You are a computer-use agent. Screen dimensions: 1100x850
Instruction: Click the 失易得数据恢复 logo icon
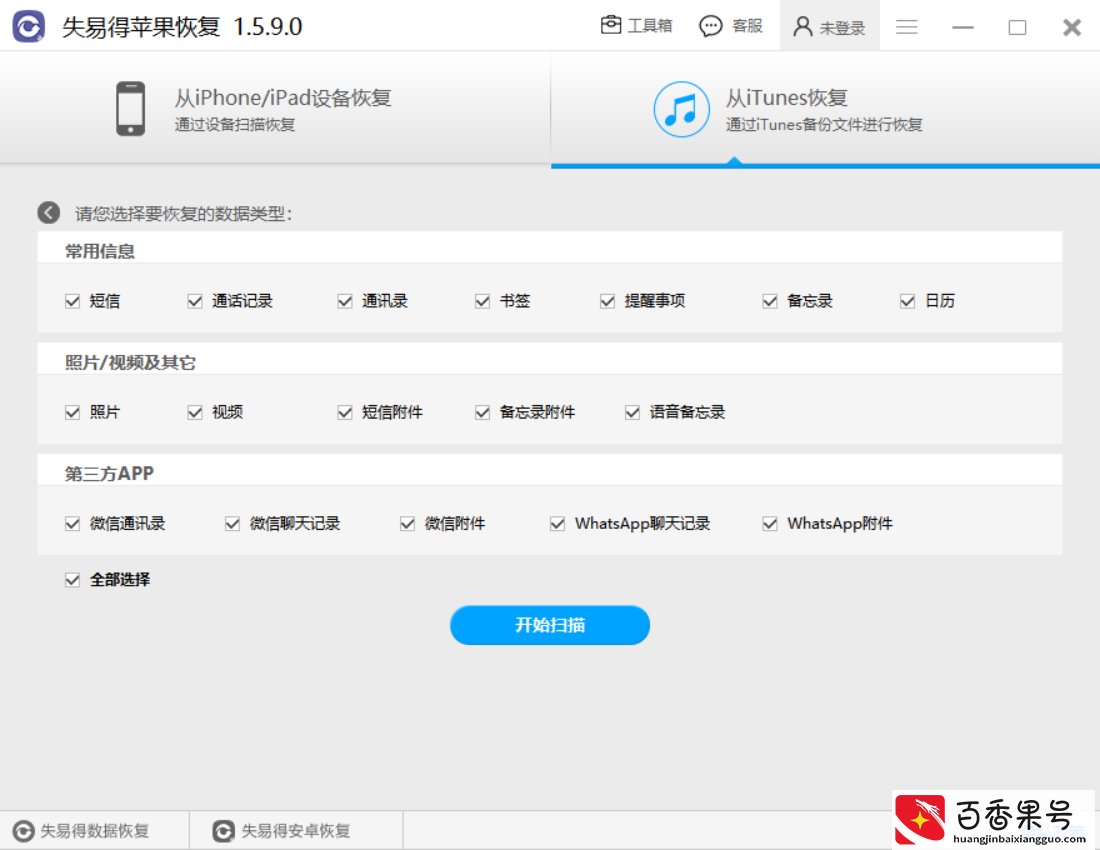click(23, 830)
